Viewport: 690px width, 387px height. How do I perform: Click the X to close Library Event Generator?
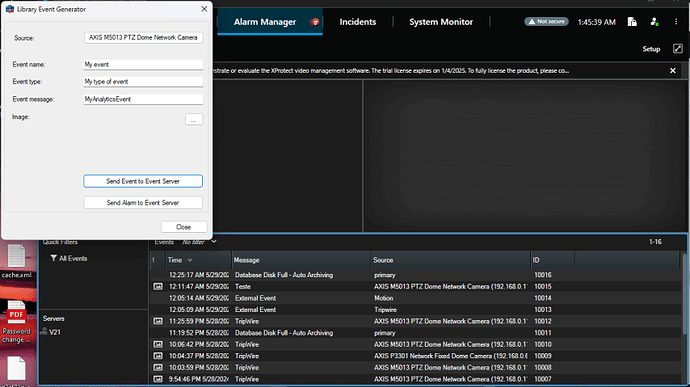(x=204, y=9)
